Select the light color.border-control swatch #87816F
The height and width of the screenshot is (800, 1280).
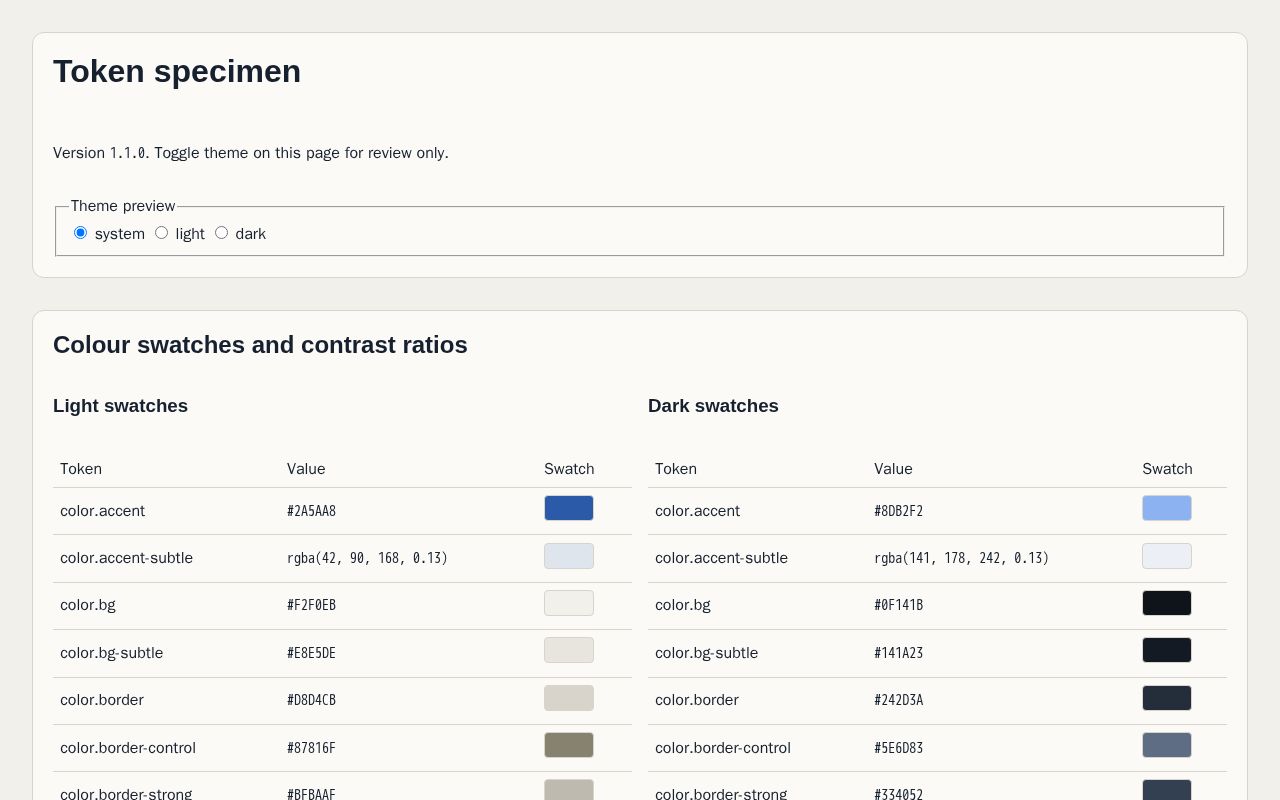click(569, 745)
